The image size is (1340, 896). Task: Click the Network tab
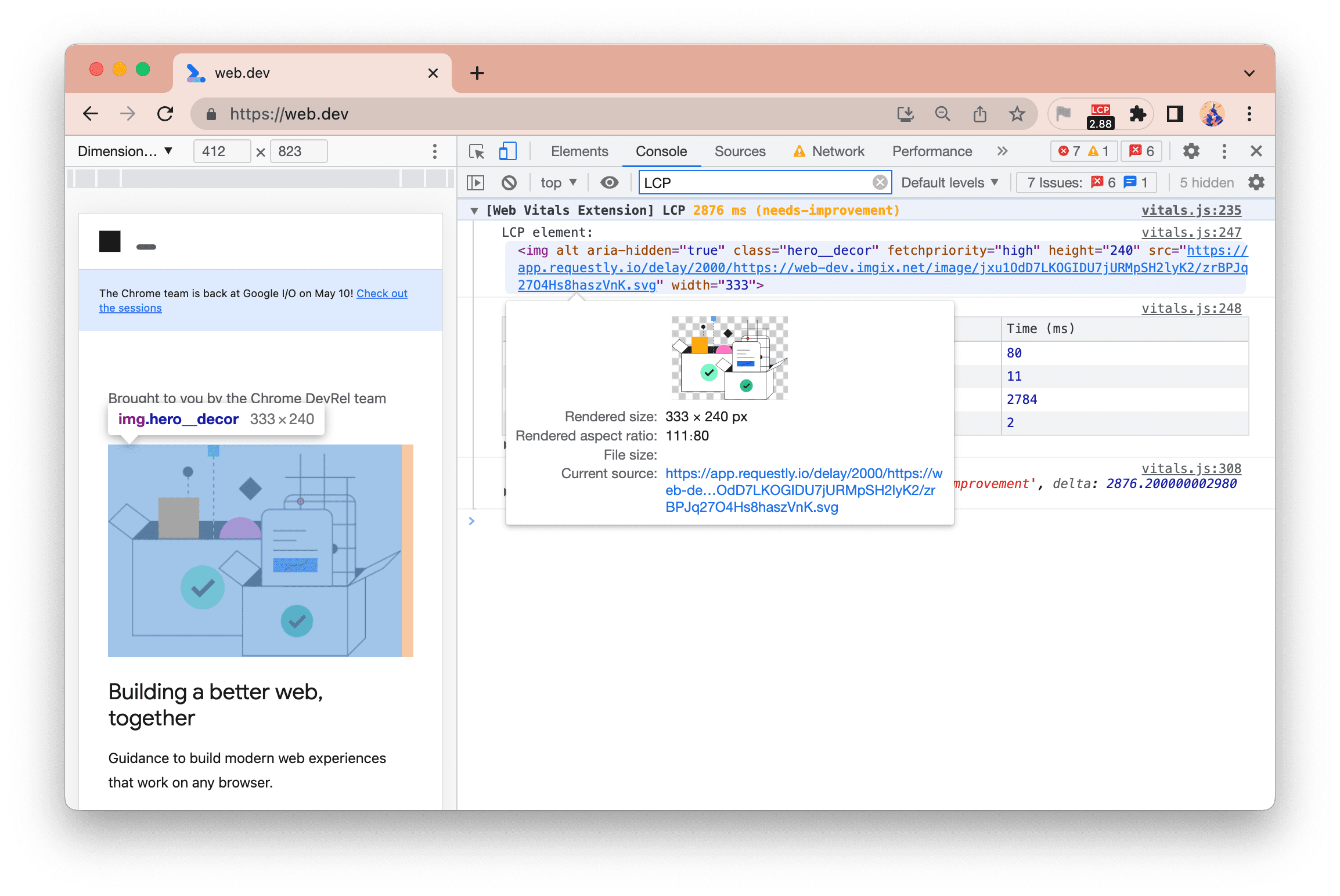[837, 150]
